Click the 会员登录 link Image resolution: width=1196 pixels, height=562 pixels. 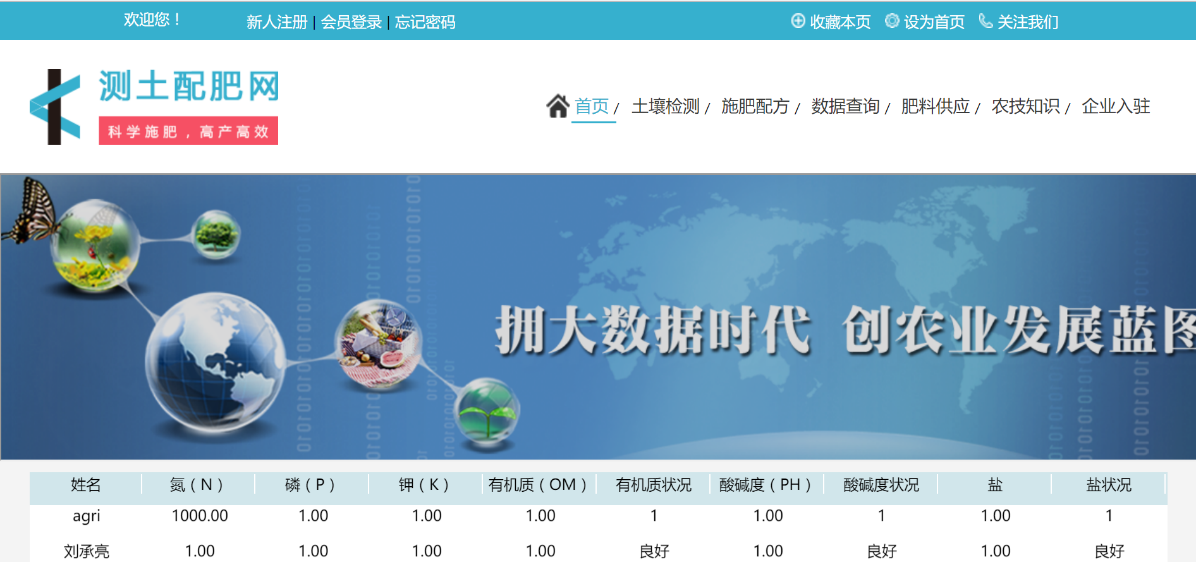tap(351, 22)
